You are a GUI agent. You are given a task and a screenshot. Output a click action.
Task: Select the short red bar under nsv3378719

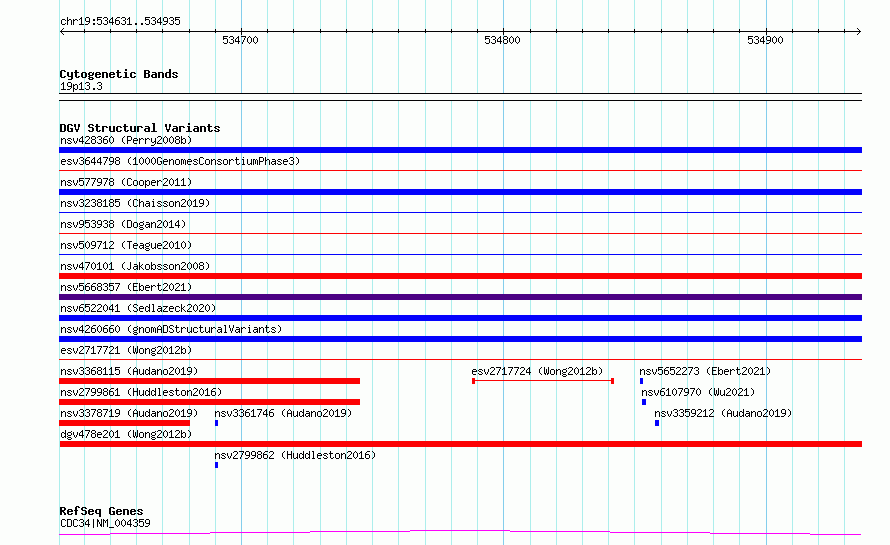click(124, 423)
